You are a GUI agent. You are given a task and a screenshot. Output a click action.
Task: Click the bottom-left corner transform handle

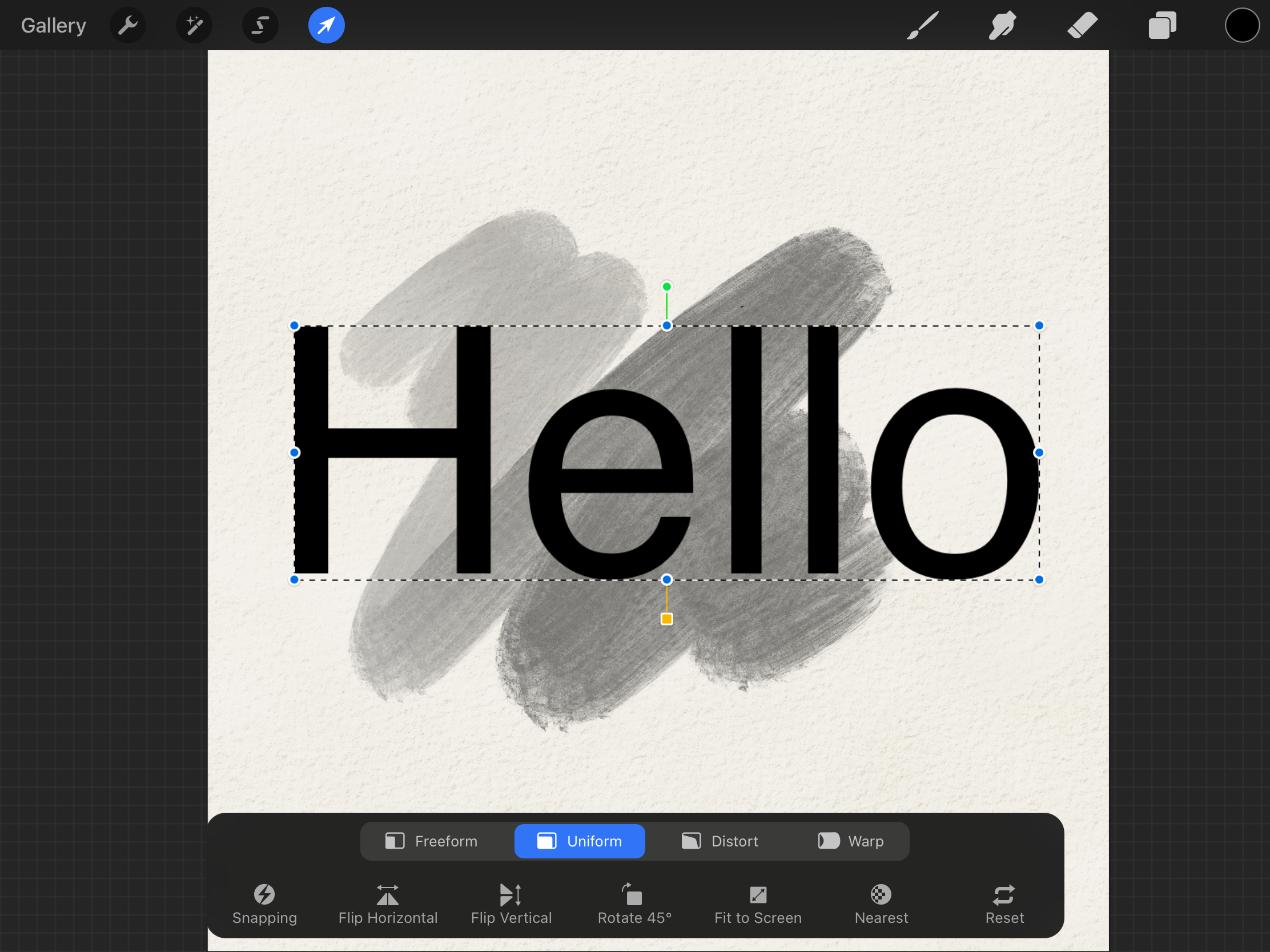click(294, 579)
